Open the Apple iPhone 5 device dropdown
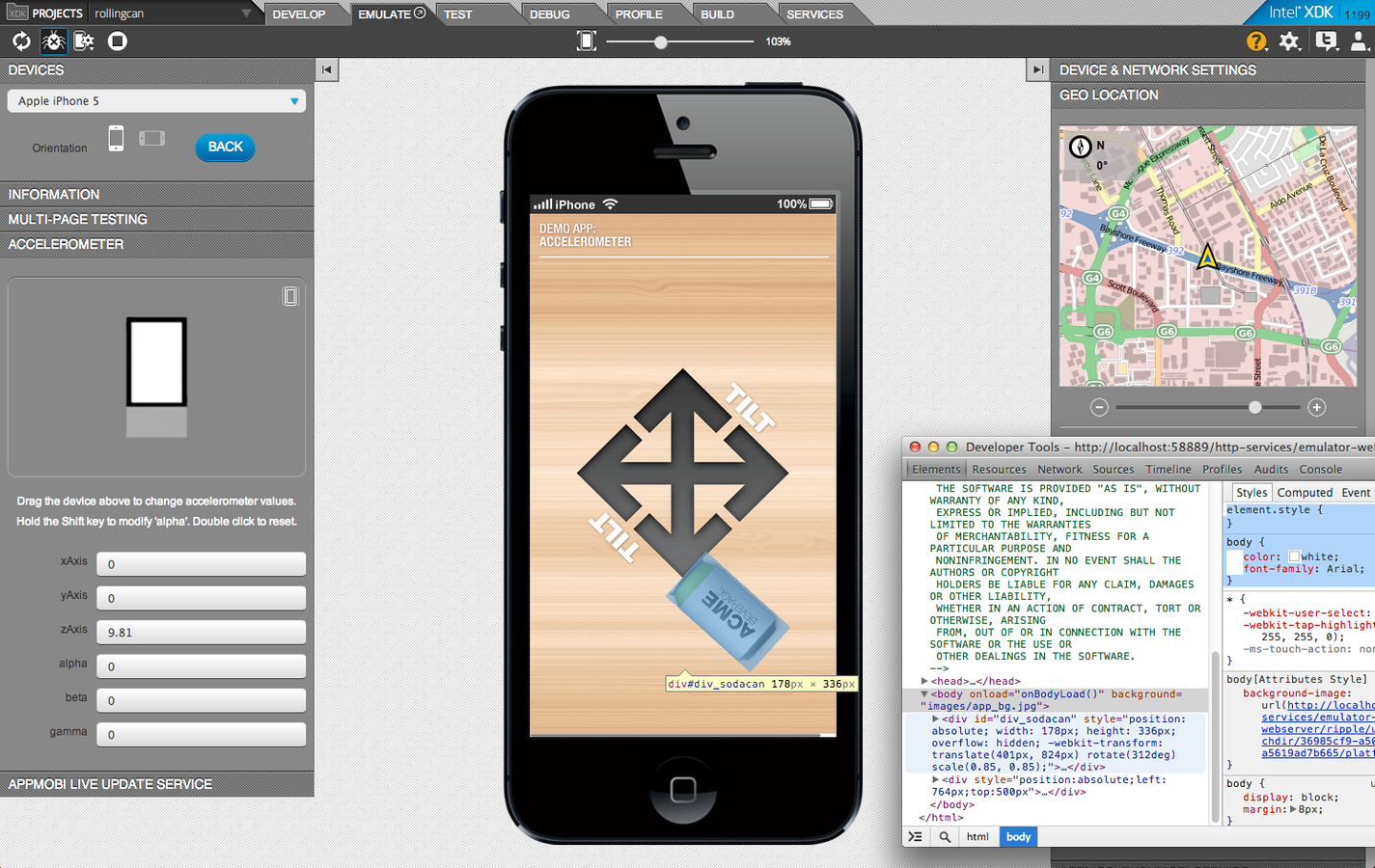Screen dimensions: 1375x868 point(156,100)
